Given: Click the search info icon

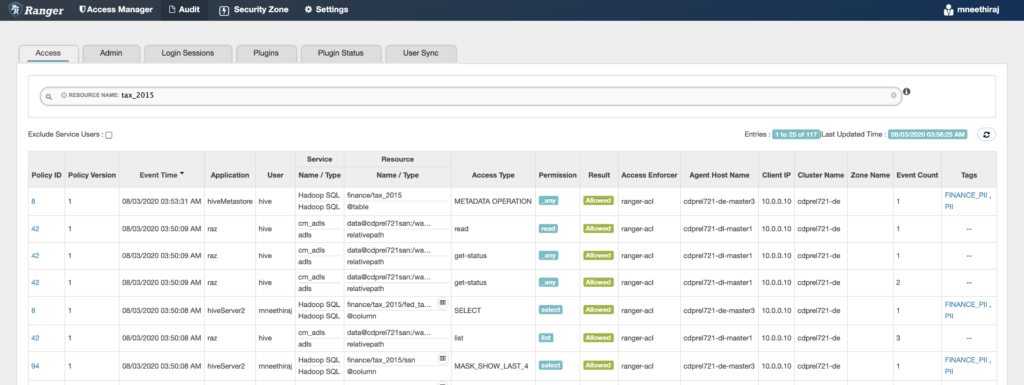Looking at the screenshot, I should pyautogui.click(x=907, y=91).
